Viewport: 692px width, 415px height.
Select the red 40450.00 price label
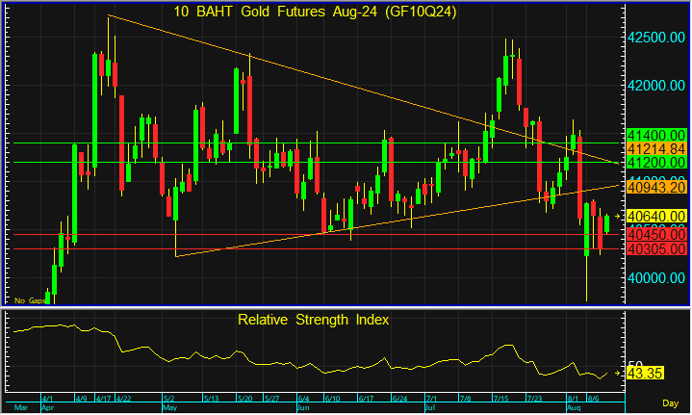tap(653, 234)
